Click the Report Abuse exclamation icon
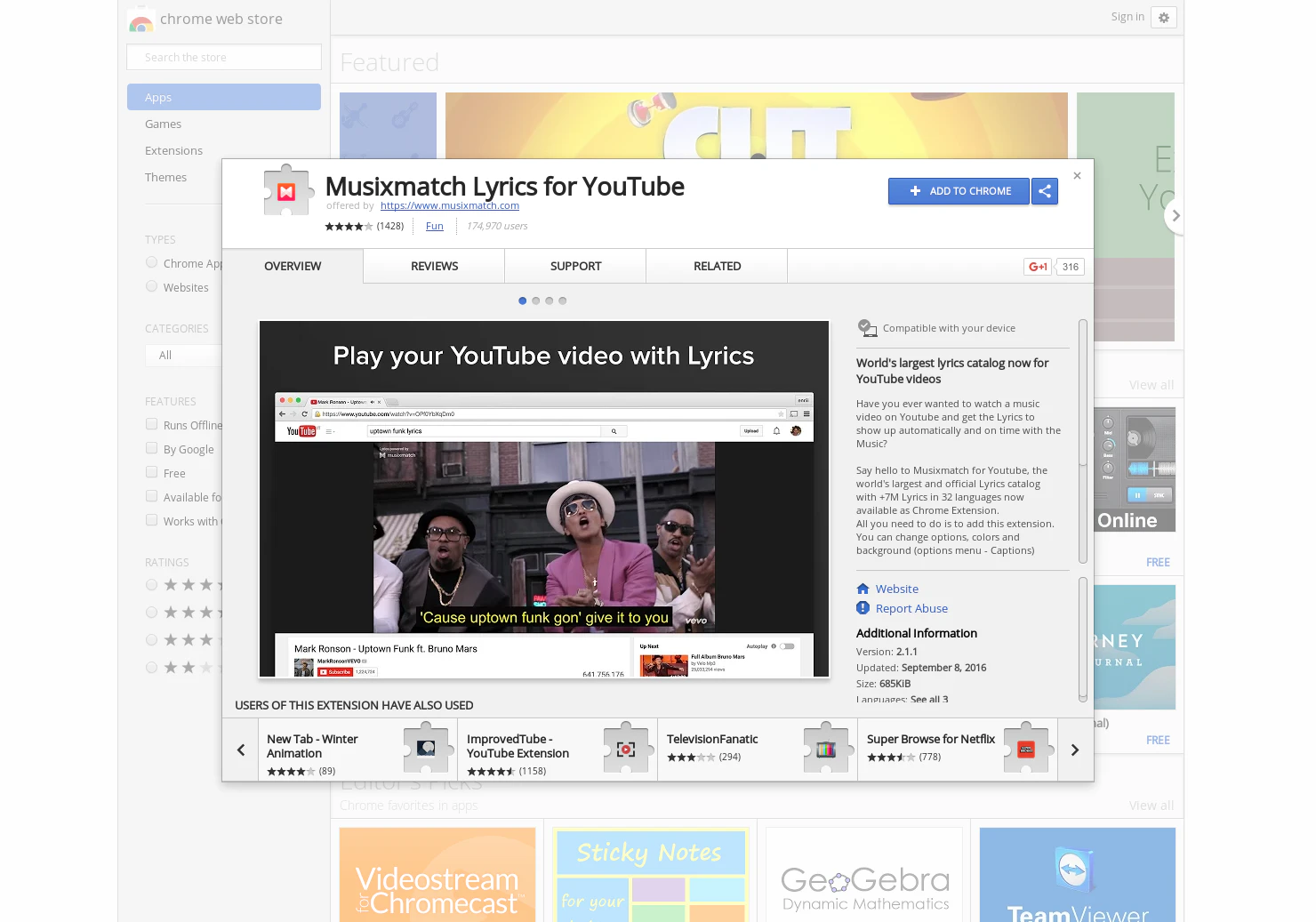The height and width of the screenshot is (922, 1316). coord(863,608)
